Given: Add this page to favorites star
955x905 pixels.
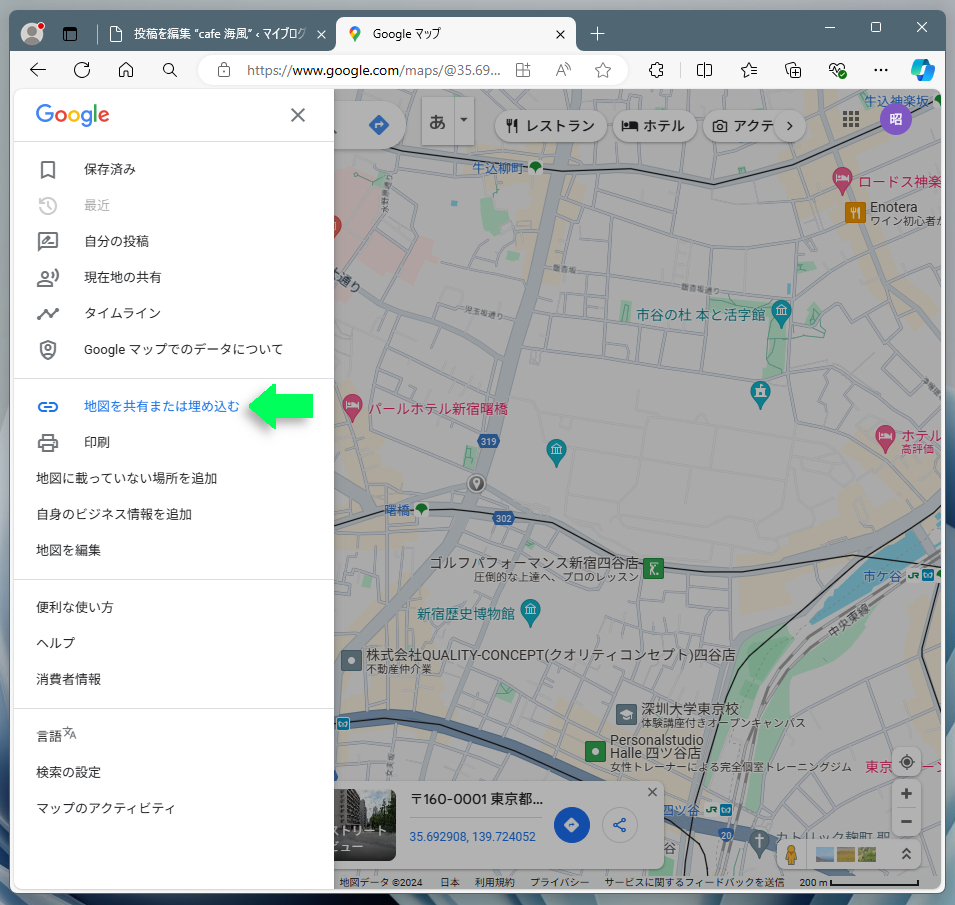Looking at the screenshot, I should (x=603, y=71).
